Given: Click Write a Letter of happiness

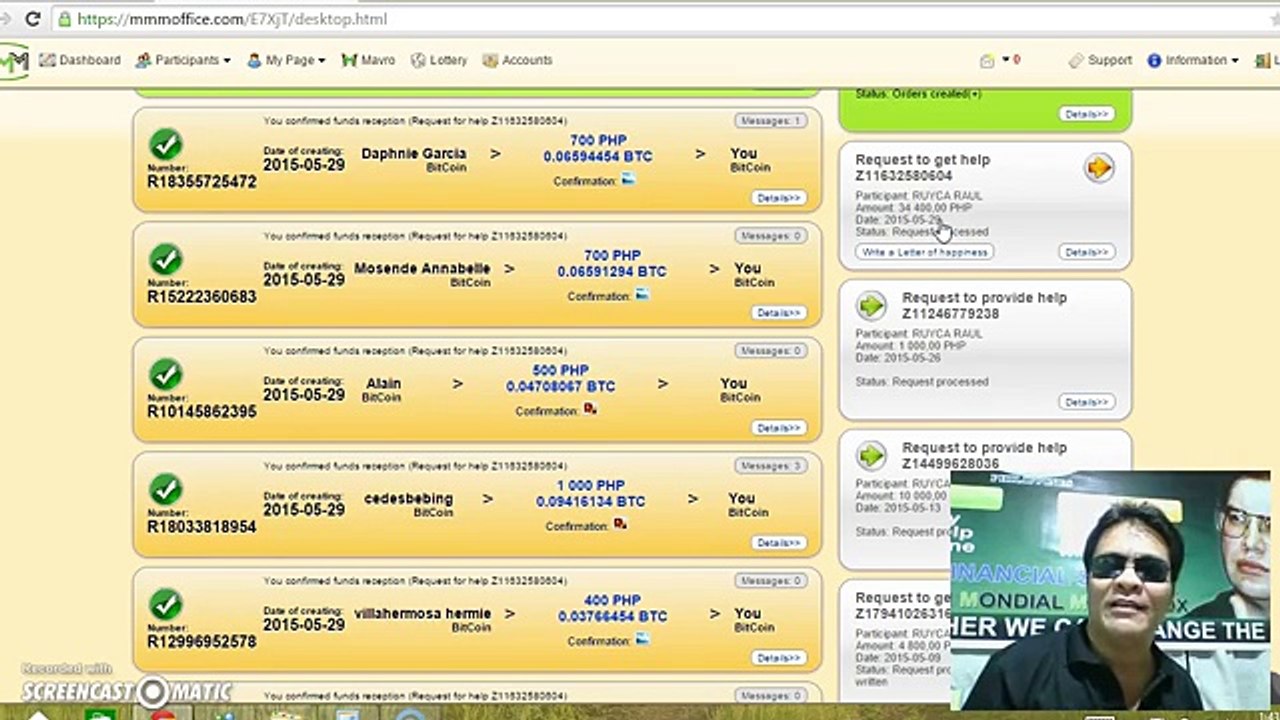Looking at the screenshot, I should click(x=925, y=252).
